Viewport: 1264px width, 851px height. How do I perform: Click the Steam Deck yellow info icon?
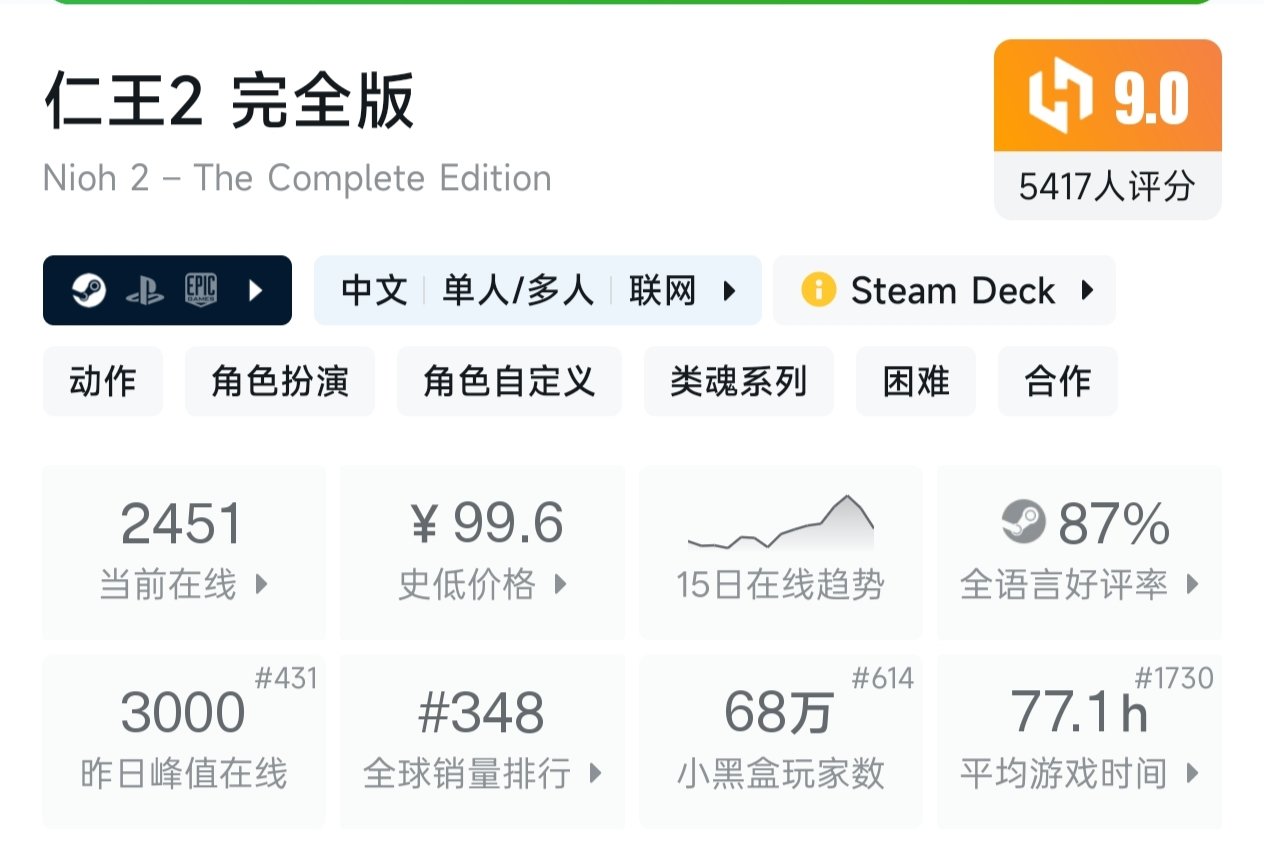point(818,291)
